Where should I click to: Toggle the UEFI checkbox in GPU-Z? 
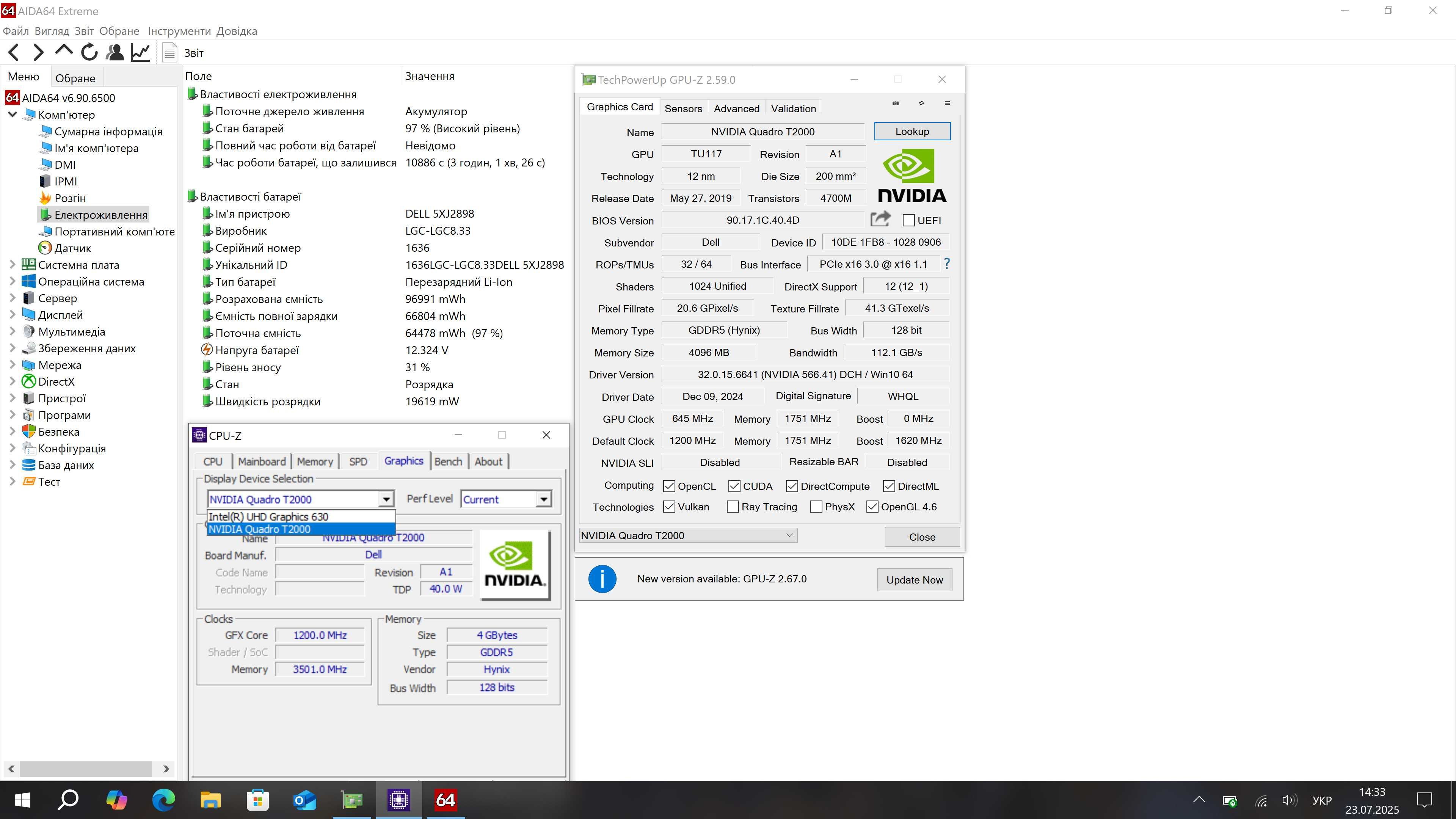point(909,220)
